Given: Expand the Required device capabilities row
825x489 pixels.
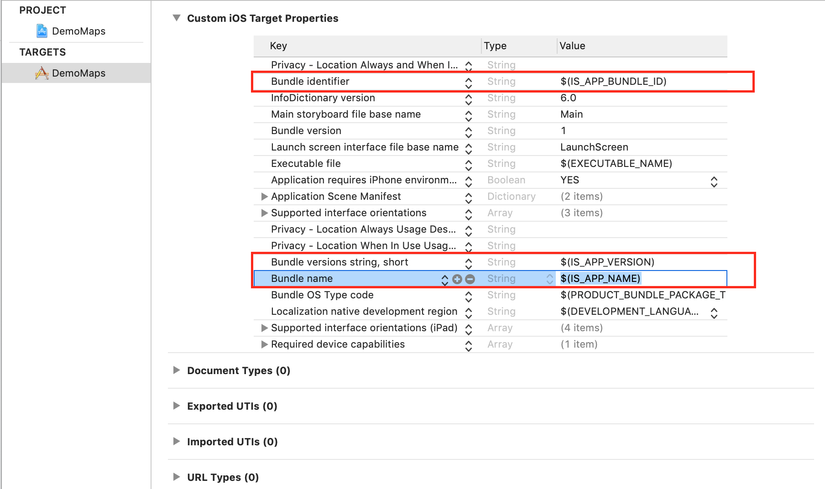Looking at the screenshot, I should tap(264, 345).
